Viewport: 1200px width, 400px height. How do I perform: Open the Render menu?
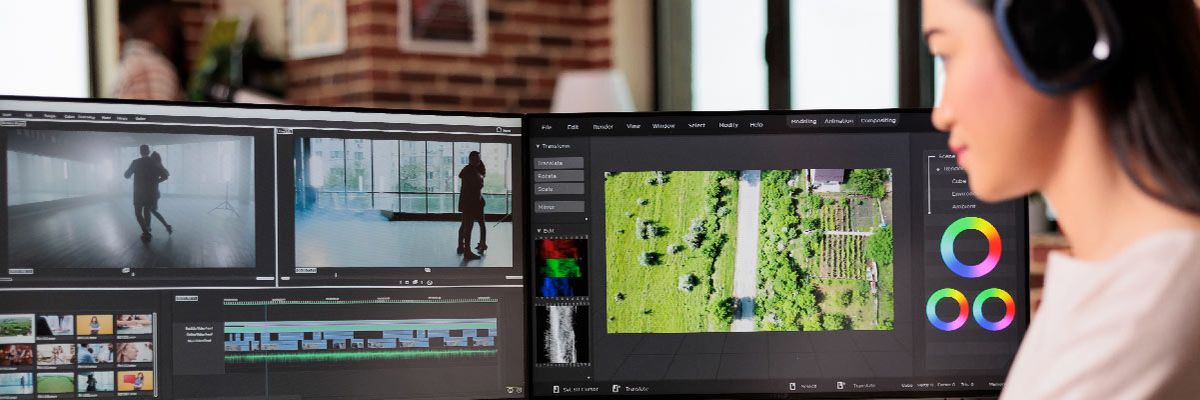[x=603, y=127]
